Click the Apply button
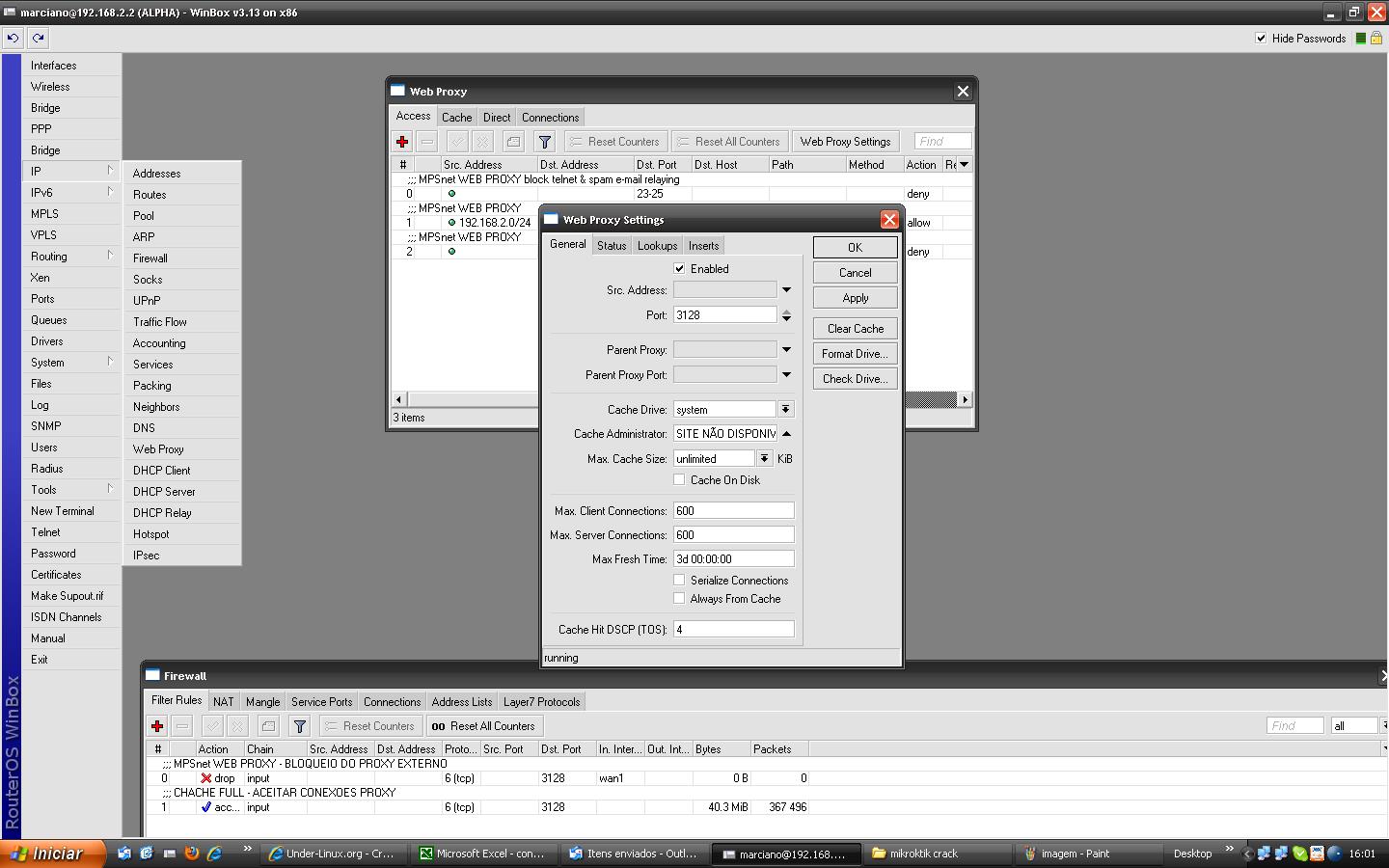Viewport: 1389px width, 868px height. (855, 298)
